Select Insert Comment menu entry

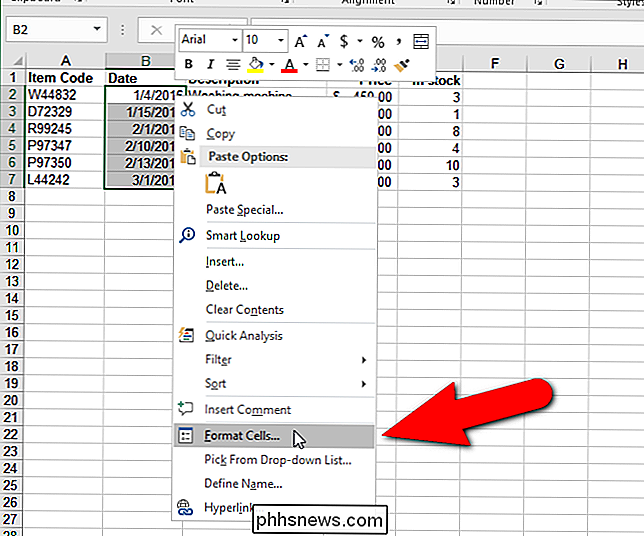248,410
